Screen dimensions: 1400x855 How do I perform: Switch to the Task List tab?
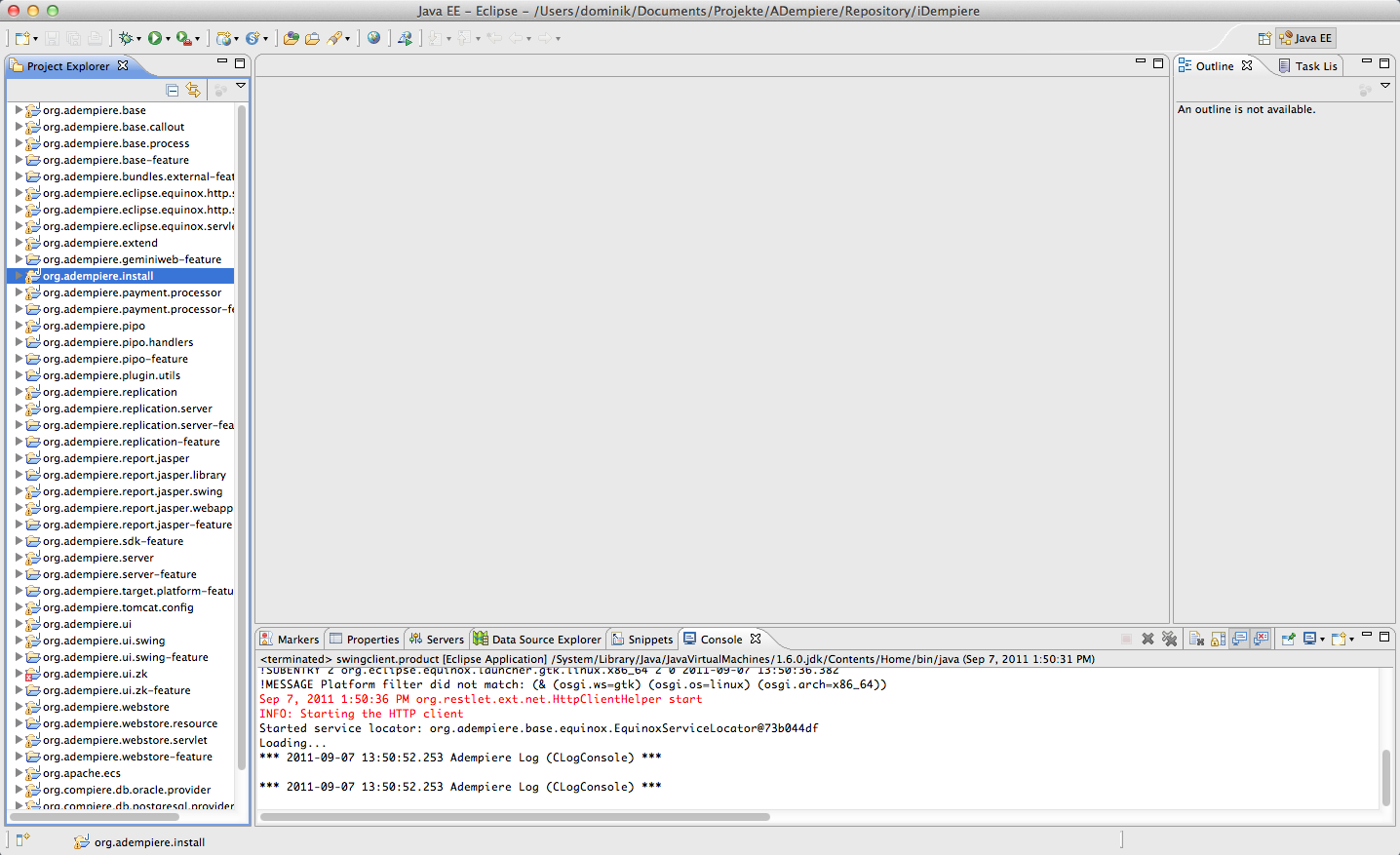point(1308,66)
